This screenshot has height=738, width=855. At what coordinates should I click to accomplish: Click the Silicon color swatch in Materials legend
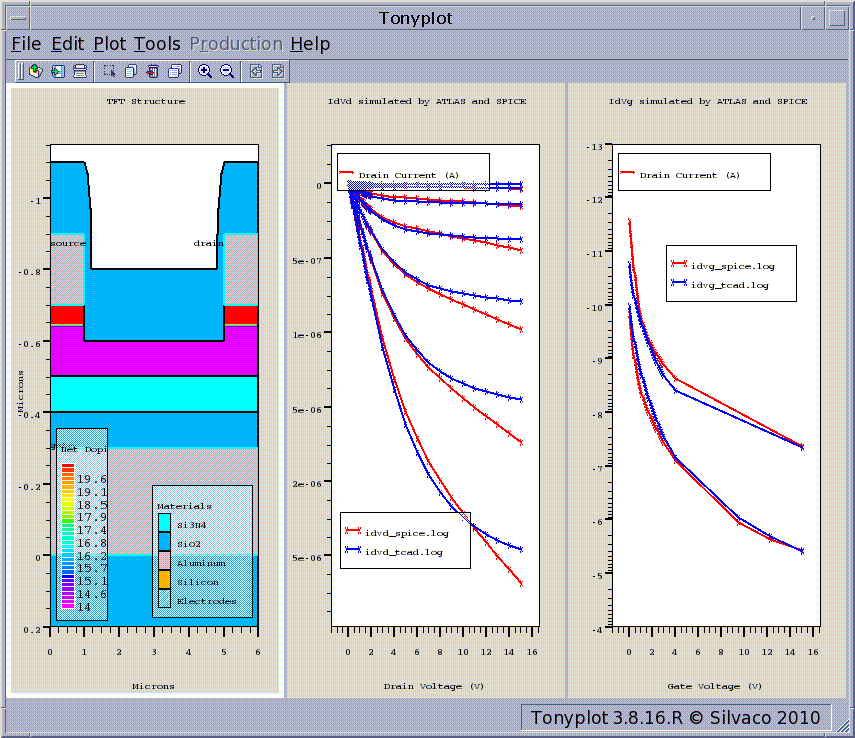[164, 580]
